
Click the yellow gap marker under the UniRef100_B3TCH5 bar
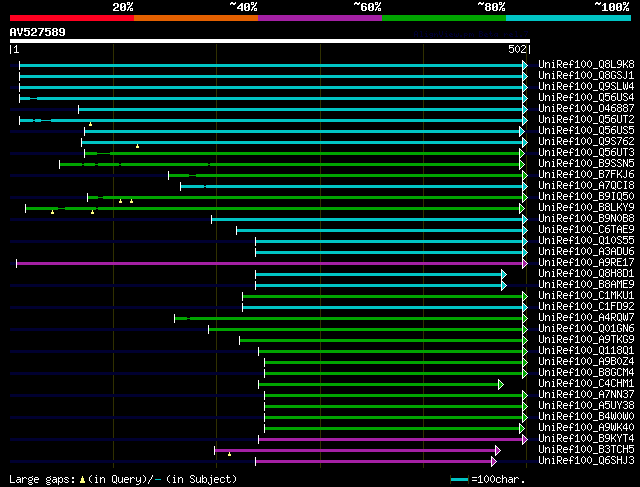pyautogui.click(x=229, y=454)
